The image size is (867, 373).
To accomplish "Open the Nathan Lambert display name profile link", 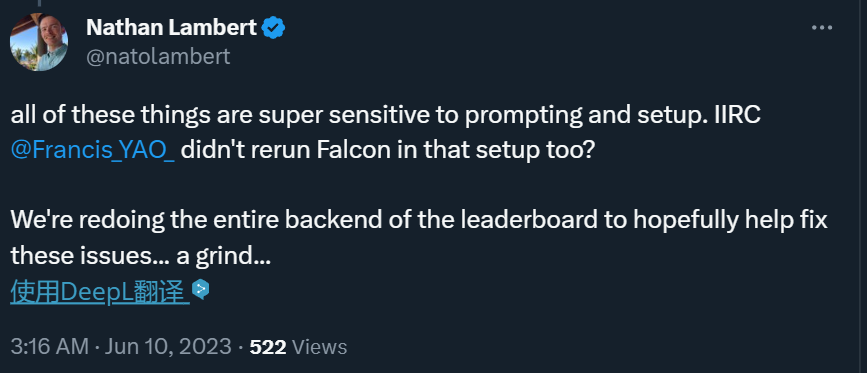I will click(x=171, y=28).
